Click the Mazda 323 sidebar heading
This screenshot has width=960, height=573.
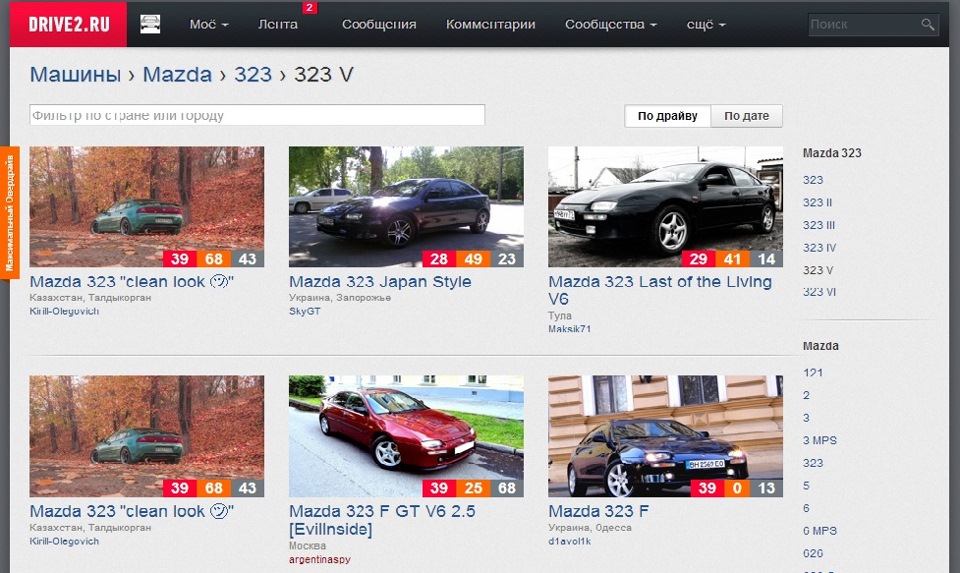pos(832,153)
